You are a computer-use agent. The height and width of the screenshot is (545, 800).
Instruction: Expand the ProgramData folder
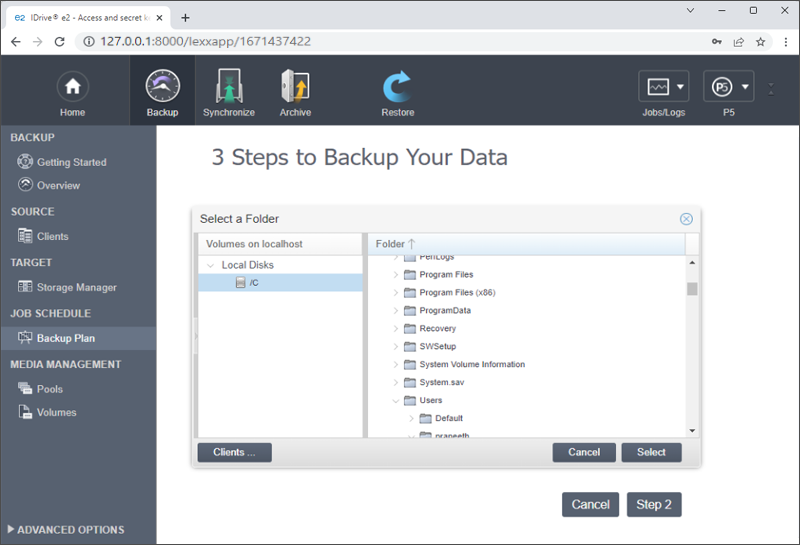point(395,310)
